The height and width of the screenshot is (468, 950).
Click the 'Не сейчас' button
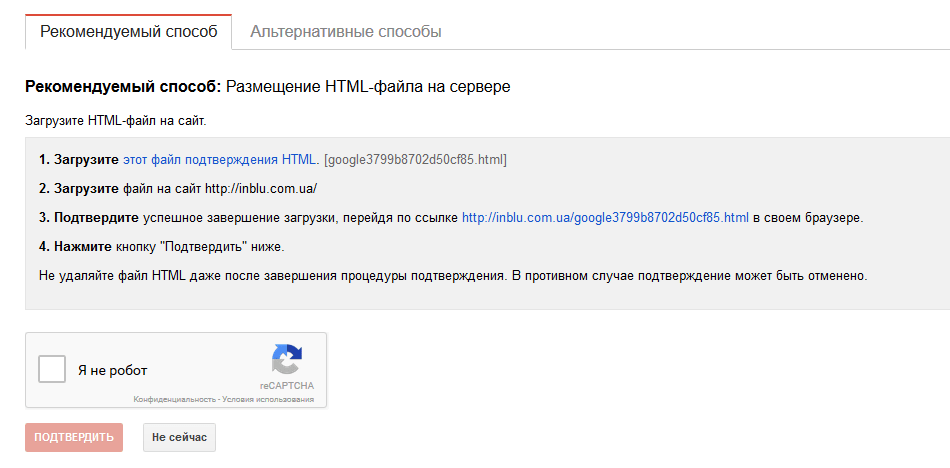point(179,437)
